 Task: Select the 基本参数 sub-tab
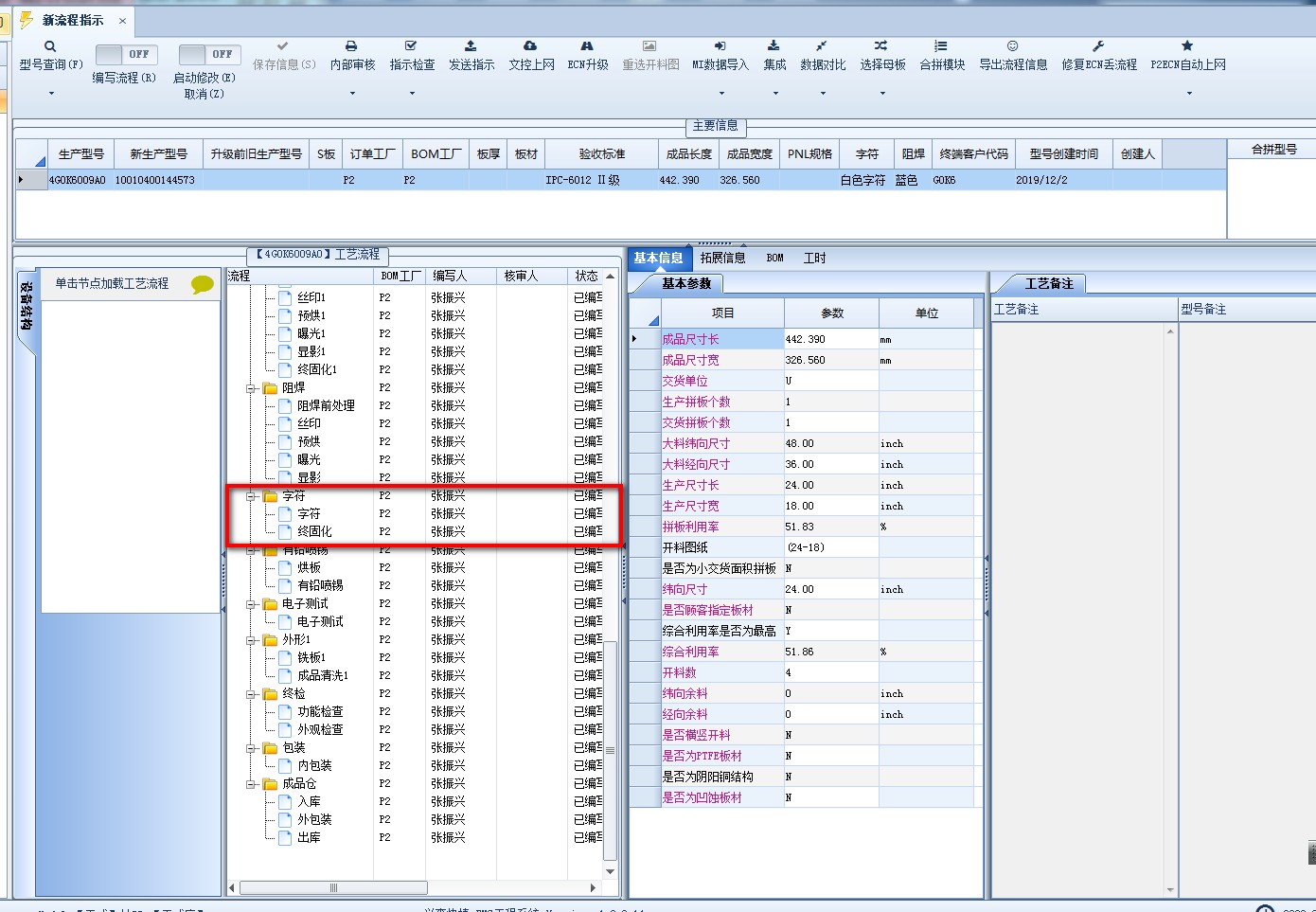point(686,283)
